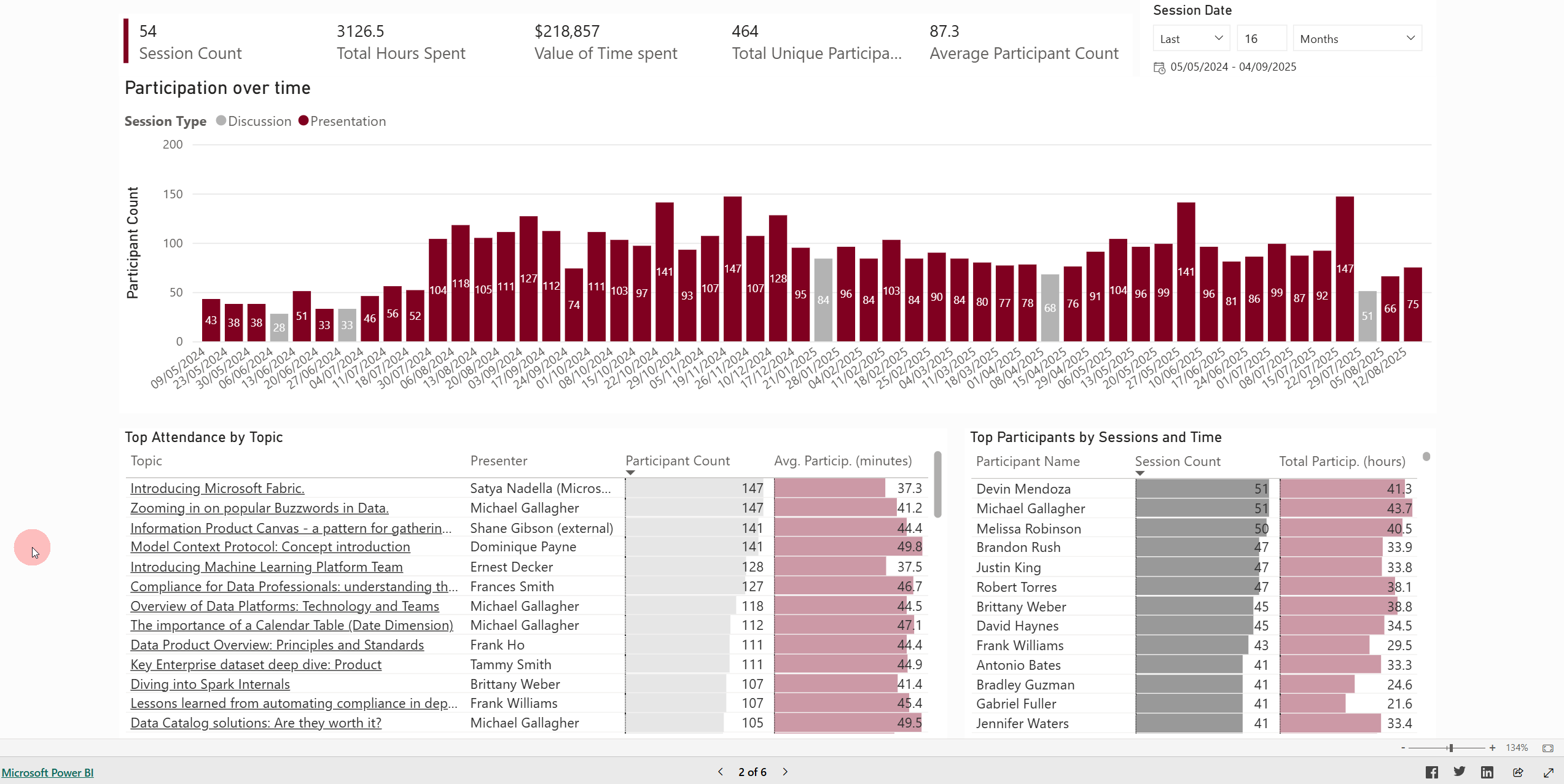Sort by Participant Count column header
Image resolution: width=1564 pixels, height=784 pixels.
[677, 460]
